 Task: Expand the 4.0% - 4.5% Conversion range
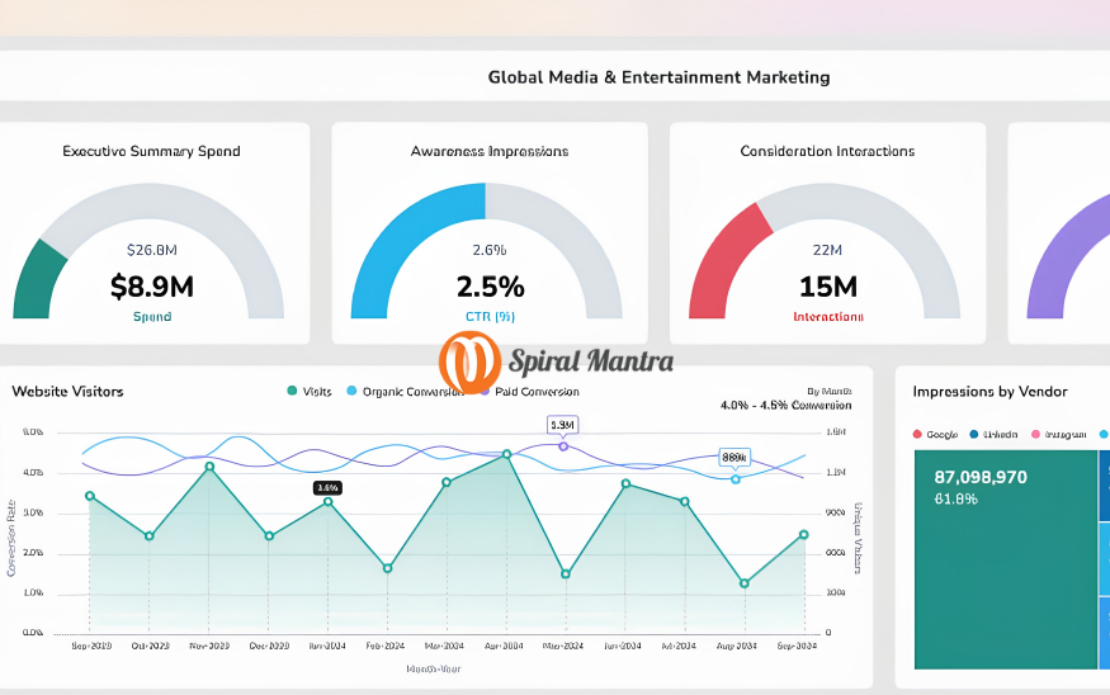click(x=785, y=405)
